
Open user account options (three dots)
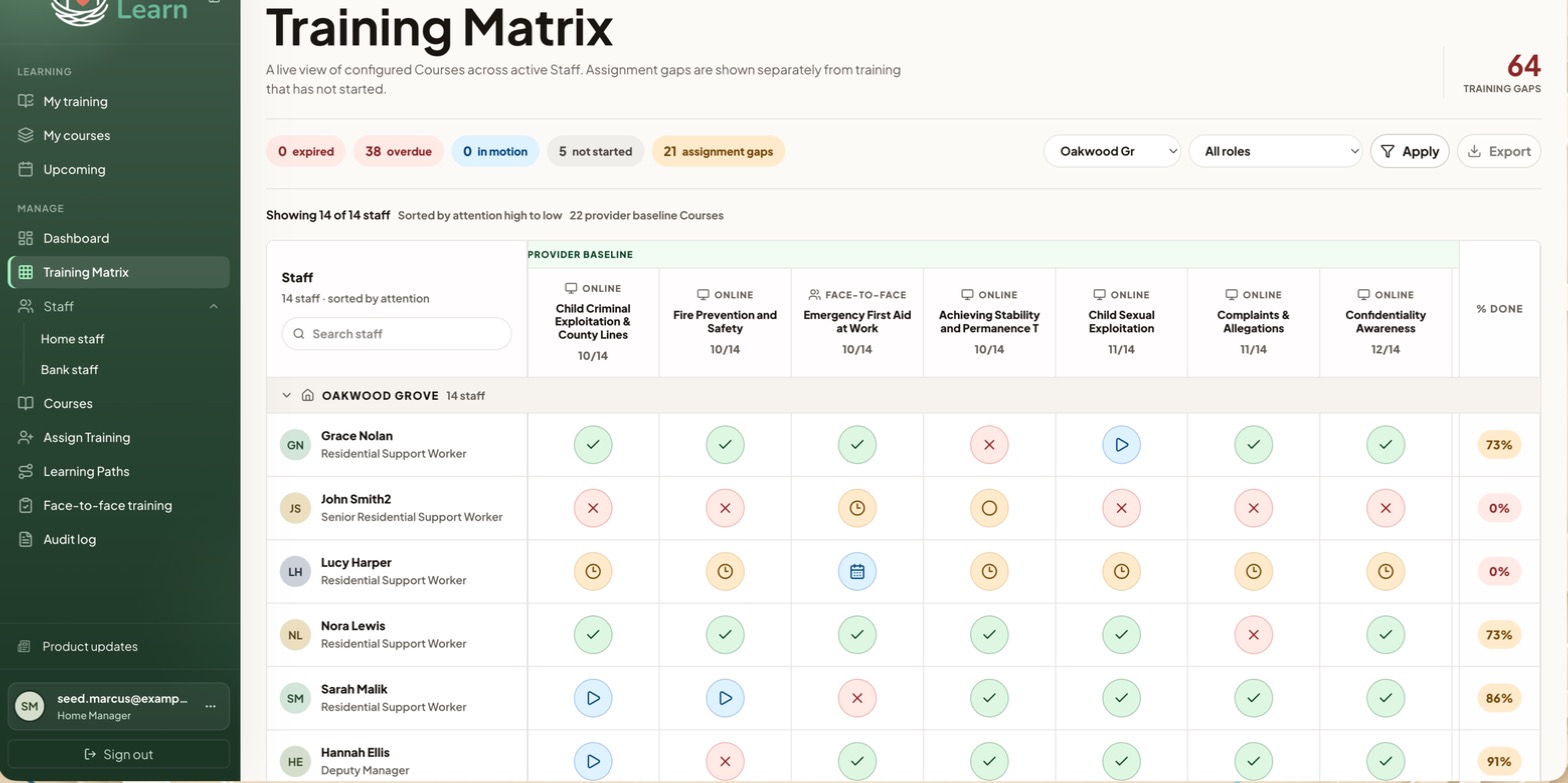(x=210, y=706)
